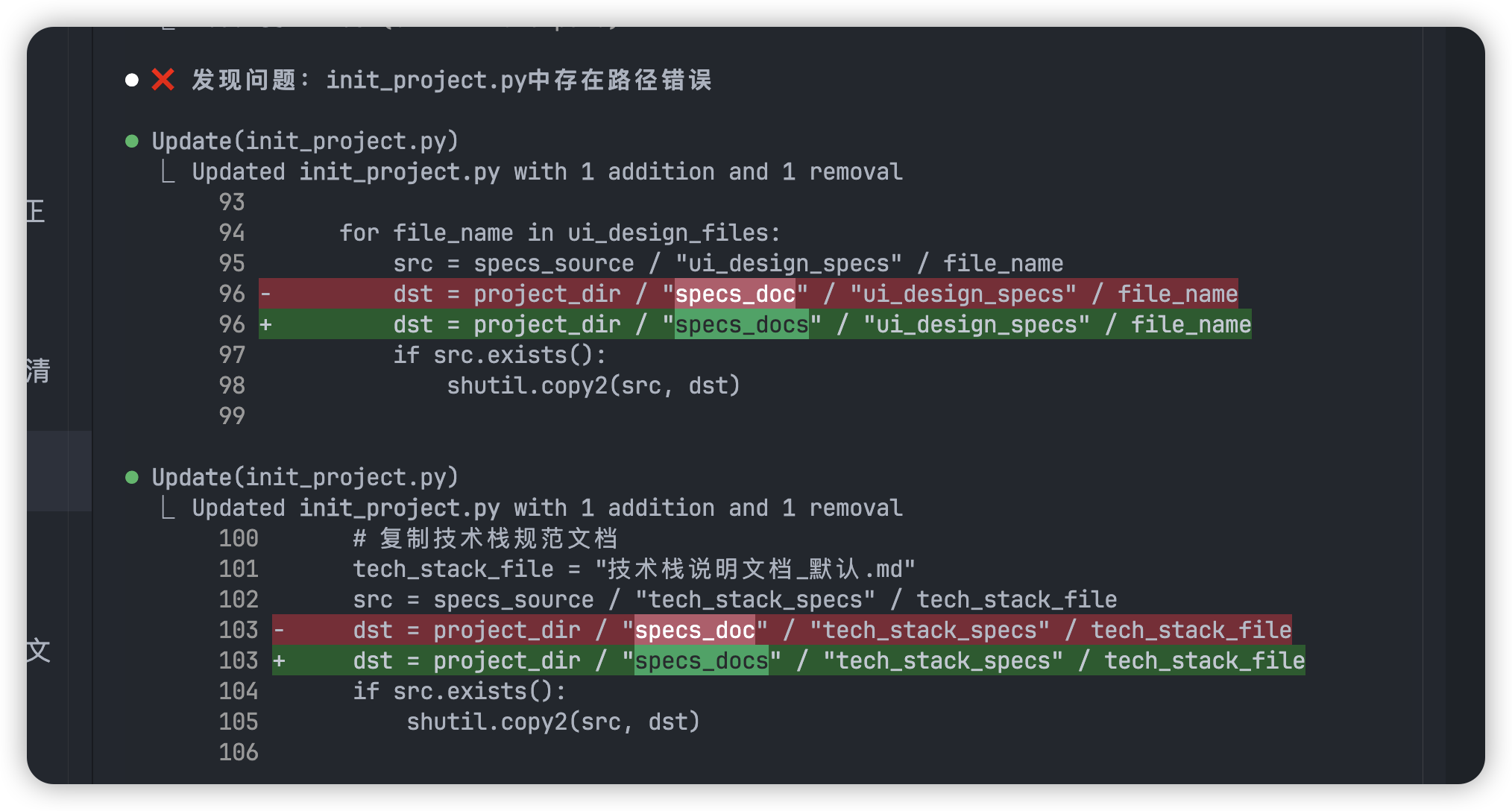Select the first Update(init_project.py) header

pyautogui.click(x=305, y=141)
